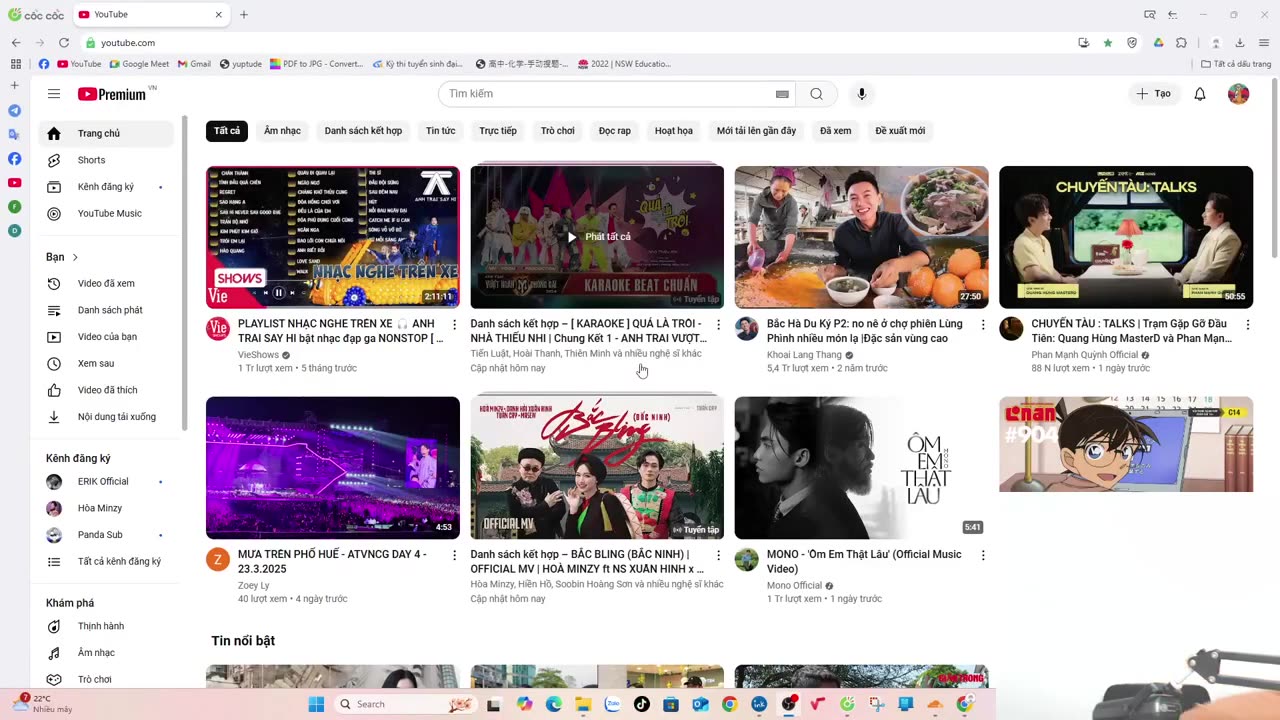This screenshot has height=720, width=1280.
Task: Open more options for Bắc Hà Du Ký P2
Action: (x=983, y=325)
